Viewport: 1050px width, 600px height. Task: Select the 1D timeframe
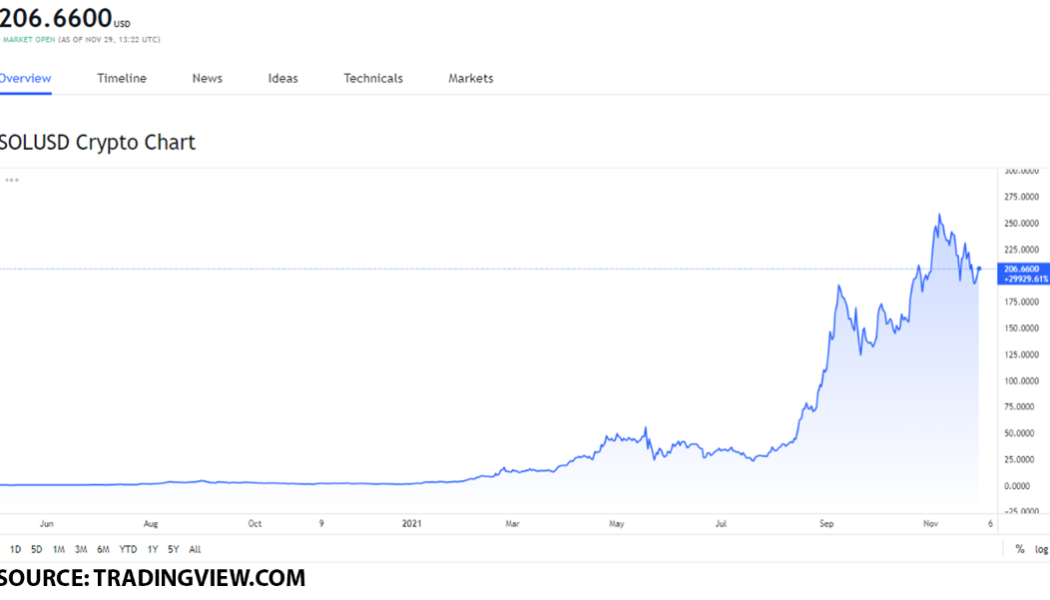tap(14, 549)
